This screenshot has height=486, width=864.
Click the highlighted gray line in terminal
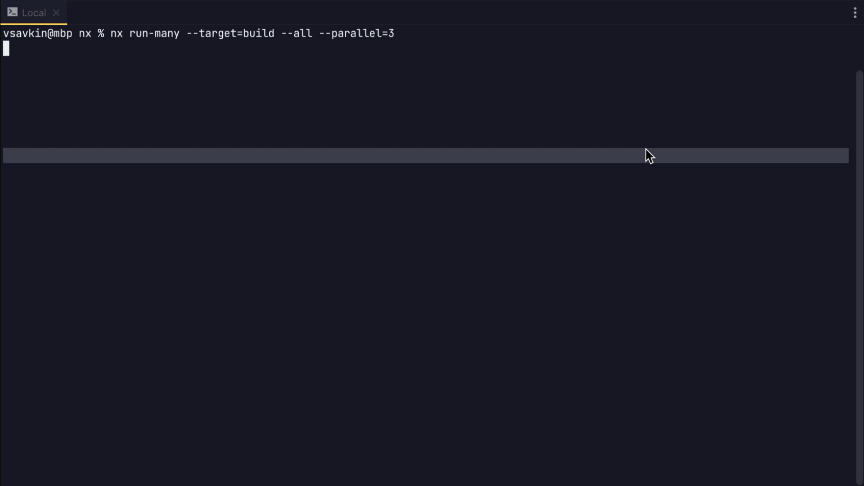tap(400, 156)
